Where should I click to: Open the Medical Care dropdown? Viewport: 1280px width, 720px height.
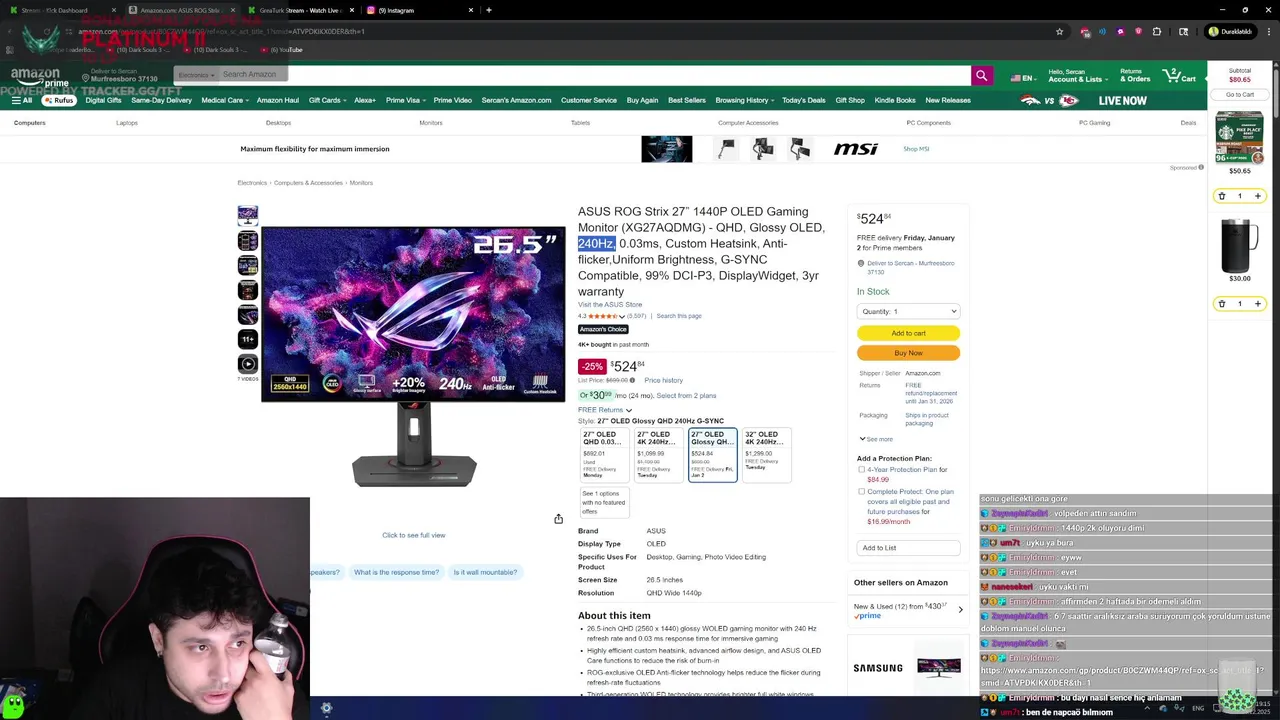[x=225, y=100]
